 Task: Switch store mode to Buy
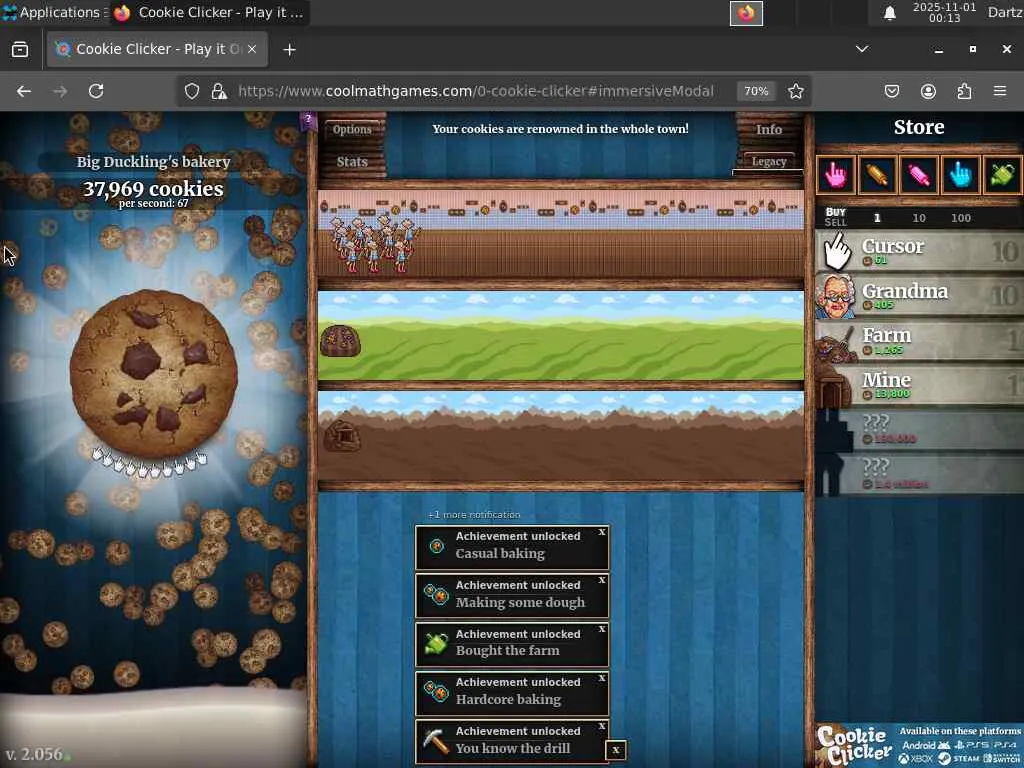[x=835, y=212]
